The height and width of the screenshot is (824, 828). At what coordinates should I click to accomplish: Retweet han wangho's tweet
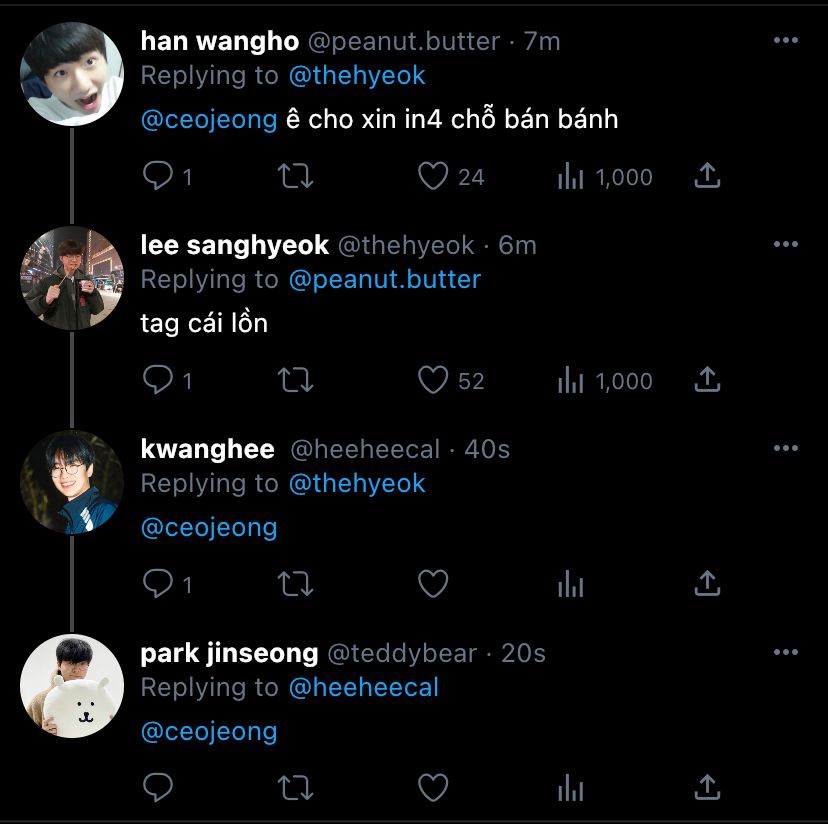295,177
